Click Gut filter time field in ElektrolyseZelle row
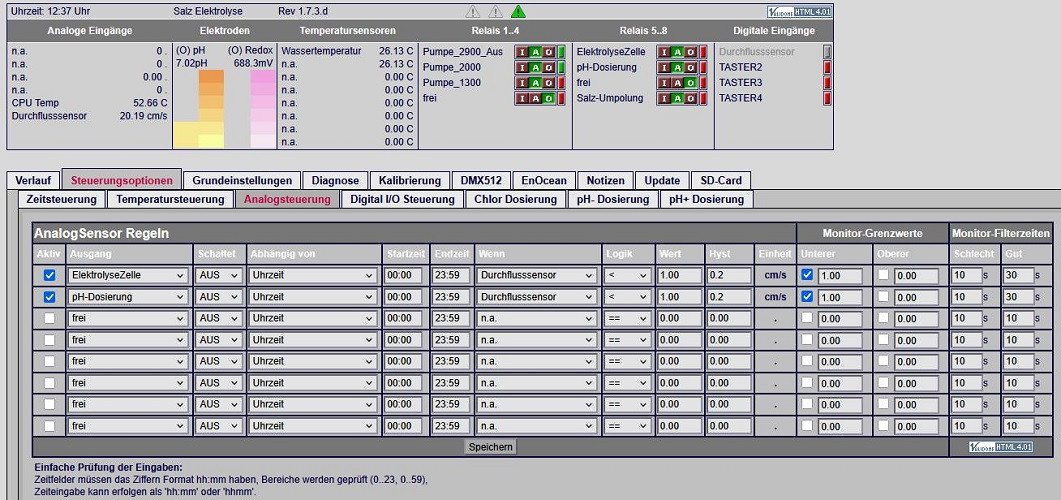The width and height of the screenshot is (1061, 500). (1018, 276)
